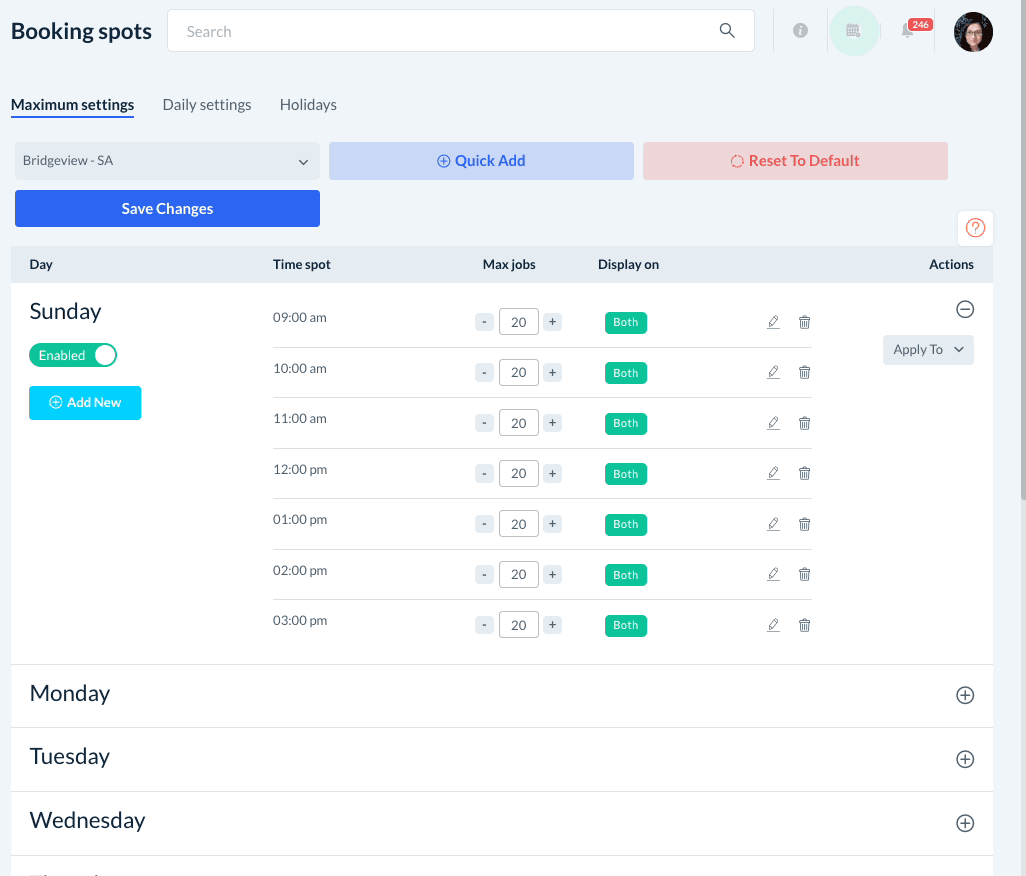
Task: Switch to the Daily settings tab
Action: point(207,105)
